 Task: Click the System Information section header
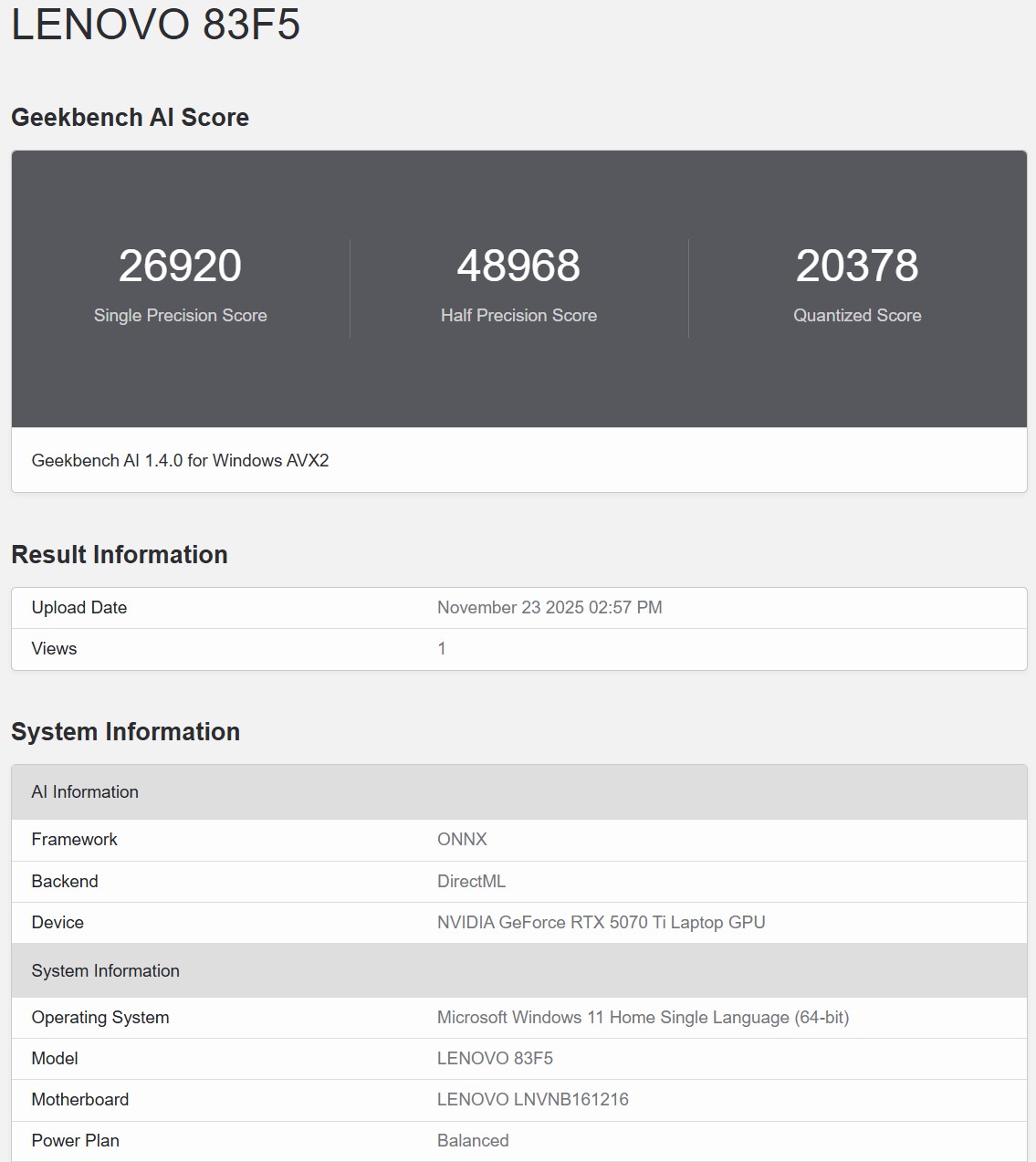click(106, 971)
